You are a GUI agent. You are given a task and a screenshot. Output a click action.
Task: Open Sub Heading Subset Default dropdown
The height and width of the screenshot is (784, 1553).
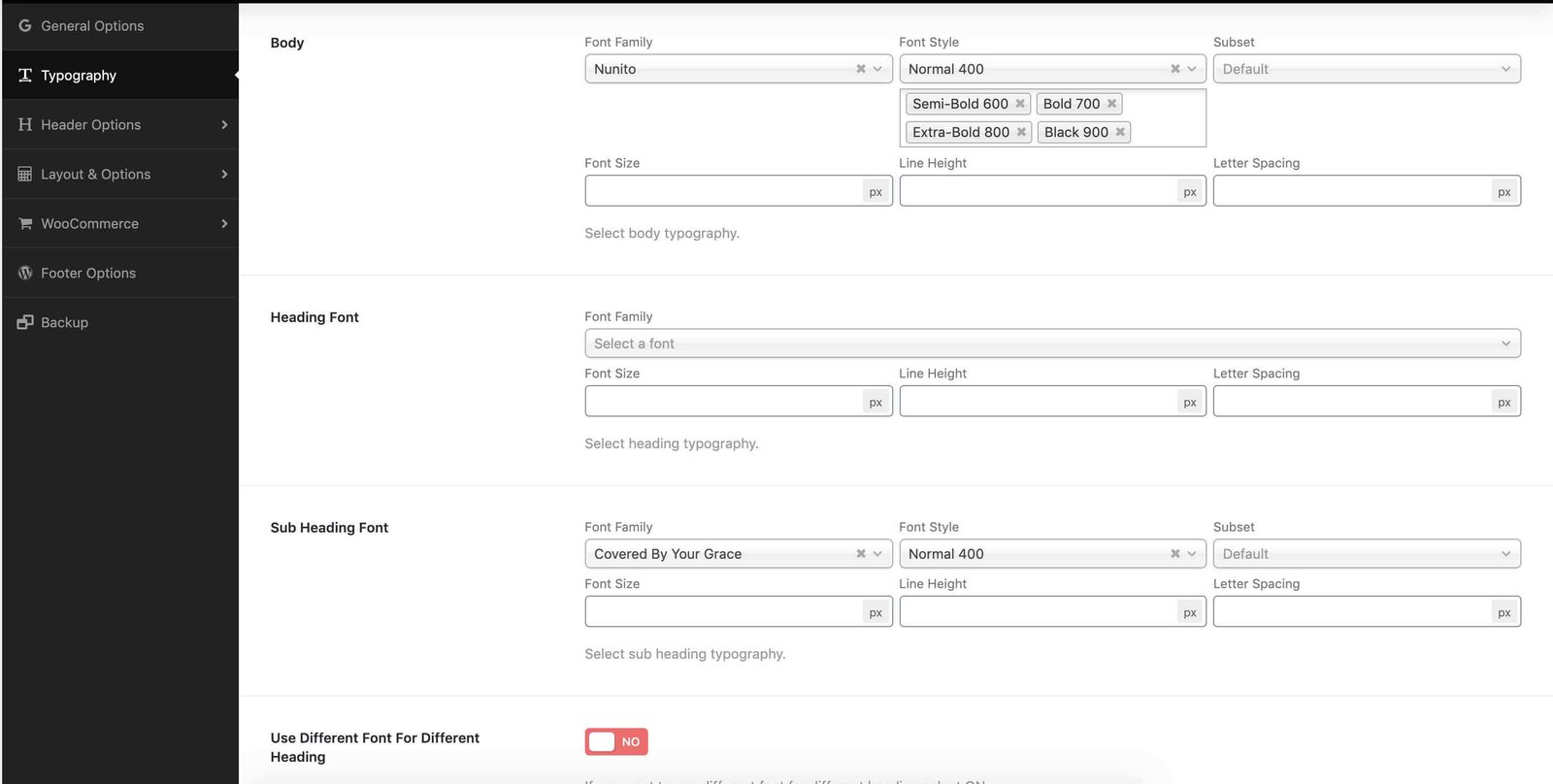click(1367, 554)
